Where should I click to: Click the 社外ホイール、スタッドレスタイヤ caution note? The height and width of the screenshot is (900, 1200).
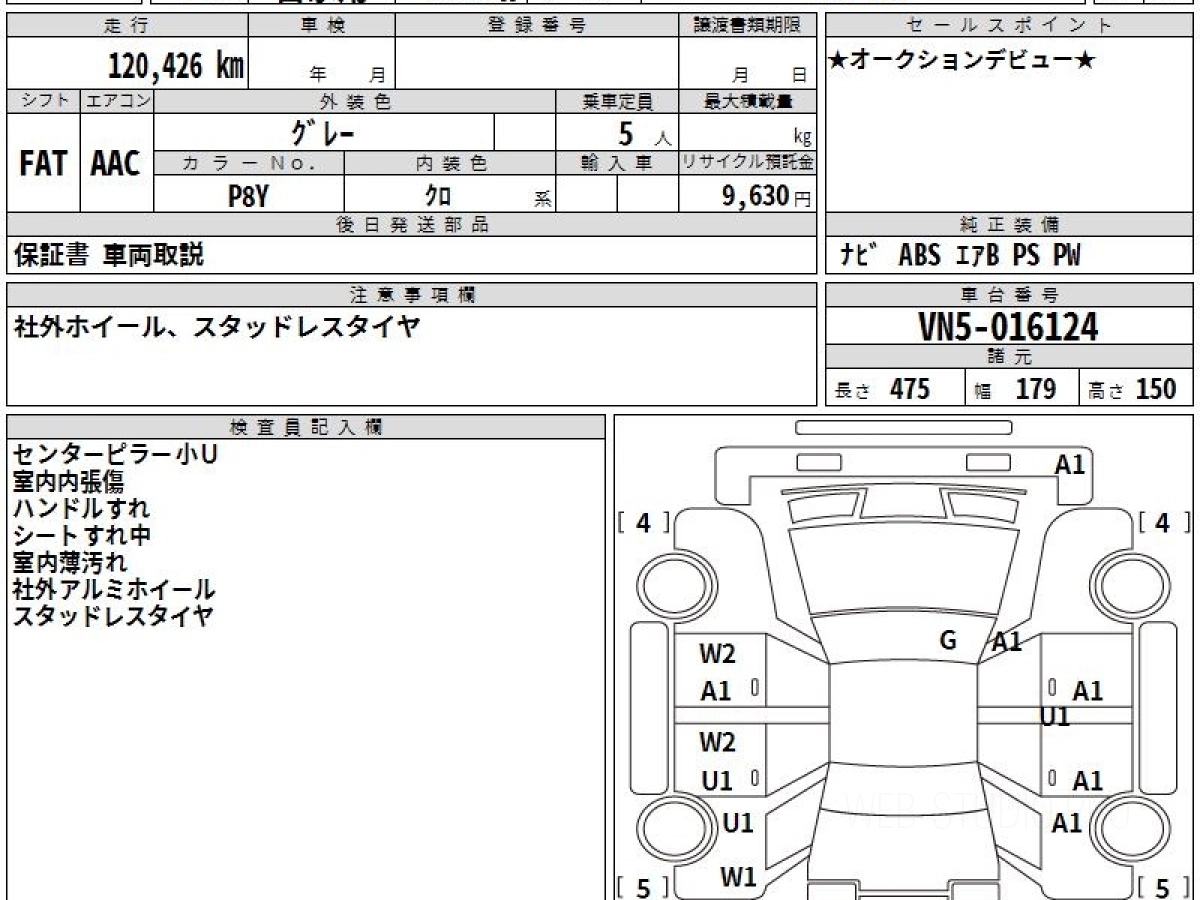click(x=217, y=327)
